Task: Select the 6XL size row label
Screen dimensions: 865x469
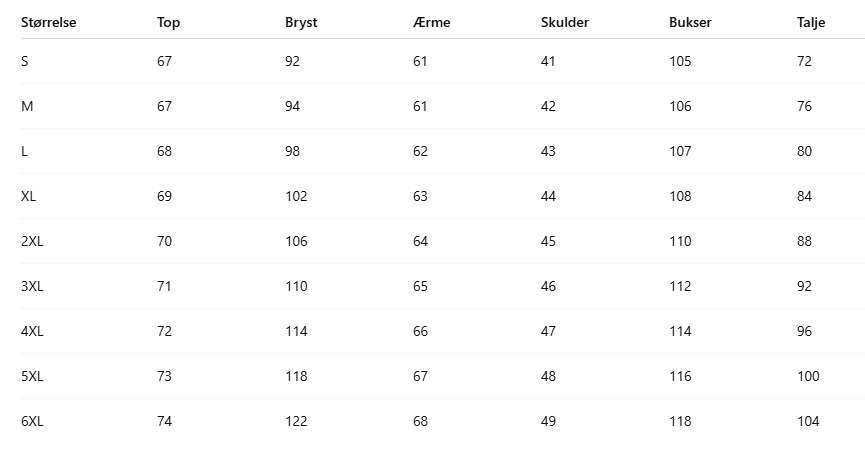Action: coord(32,421)
